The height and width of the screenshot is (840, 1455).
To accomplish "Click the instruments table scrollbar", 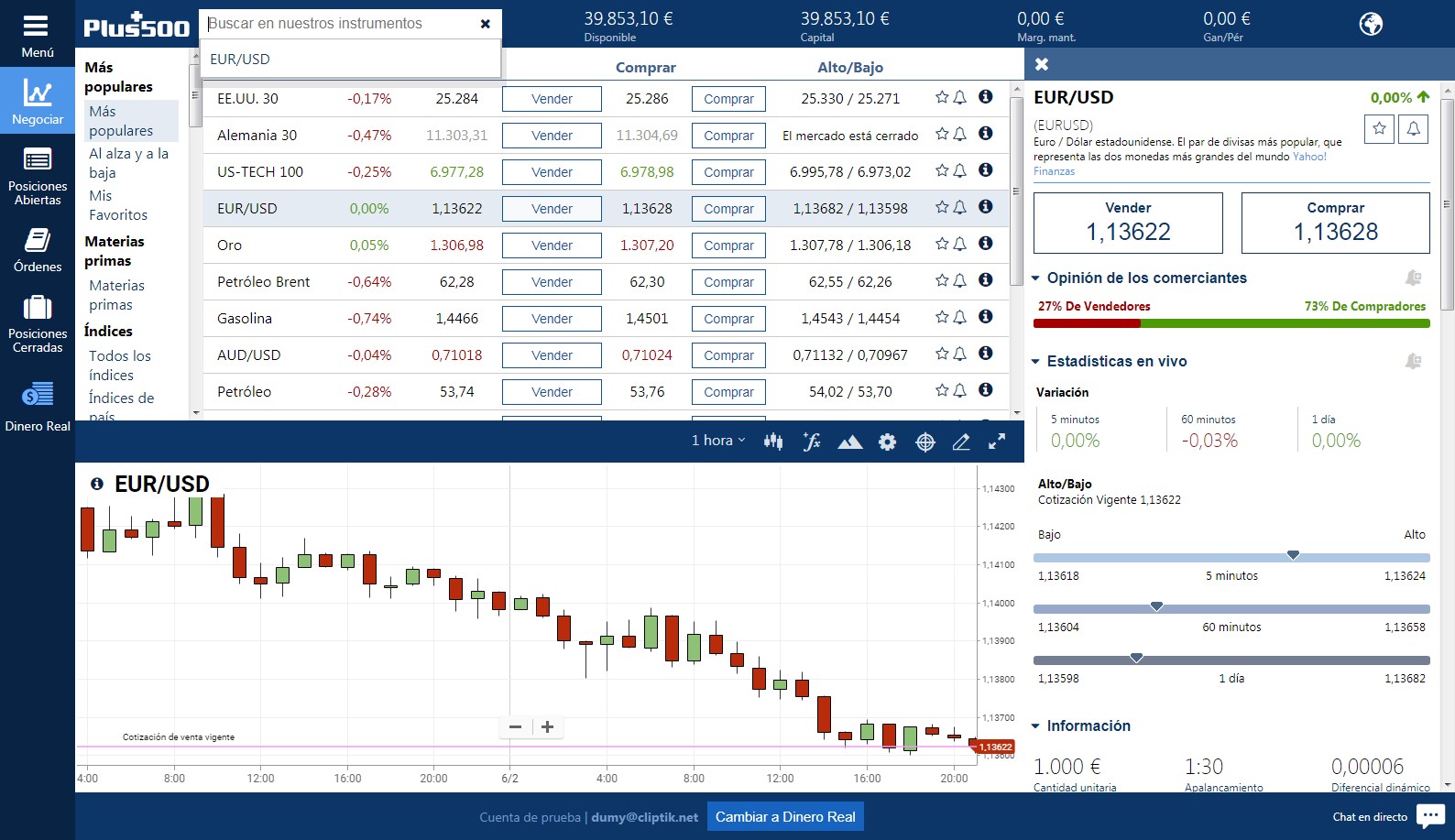I will click(1016, 190).
